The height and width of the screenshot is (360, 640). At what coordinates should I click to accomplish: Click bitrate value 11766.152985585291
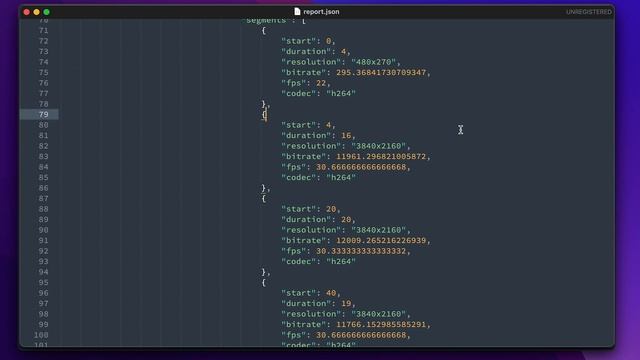tap(381, 325)
